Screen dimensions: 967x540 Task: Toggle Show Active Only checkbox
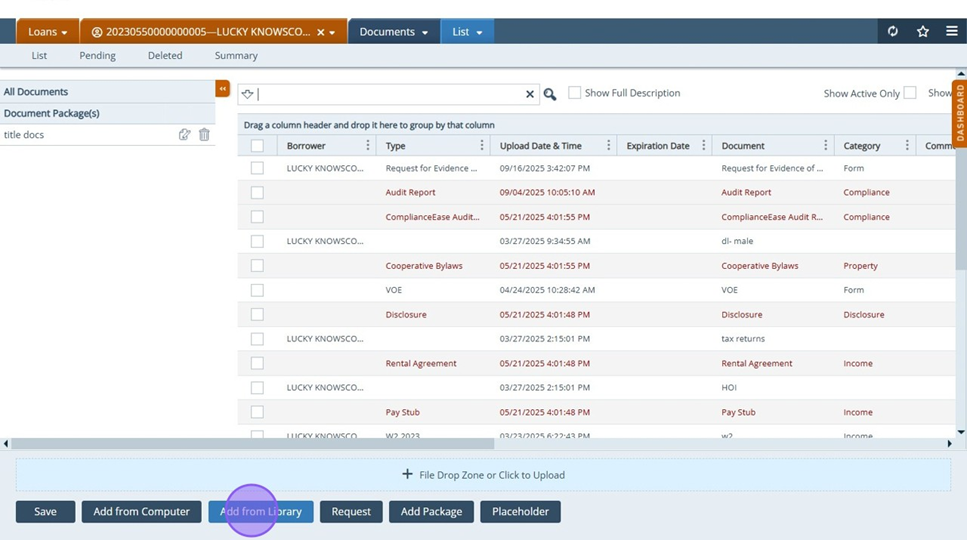tap(910, 93)
